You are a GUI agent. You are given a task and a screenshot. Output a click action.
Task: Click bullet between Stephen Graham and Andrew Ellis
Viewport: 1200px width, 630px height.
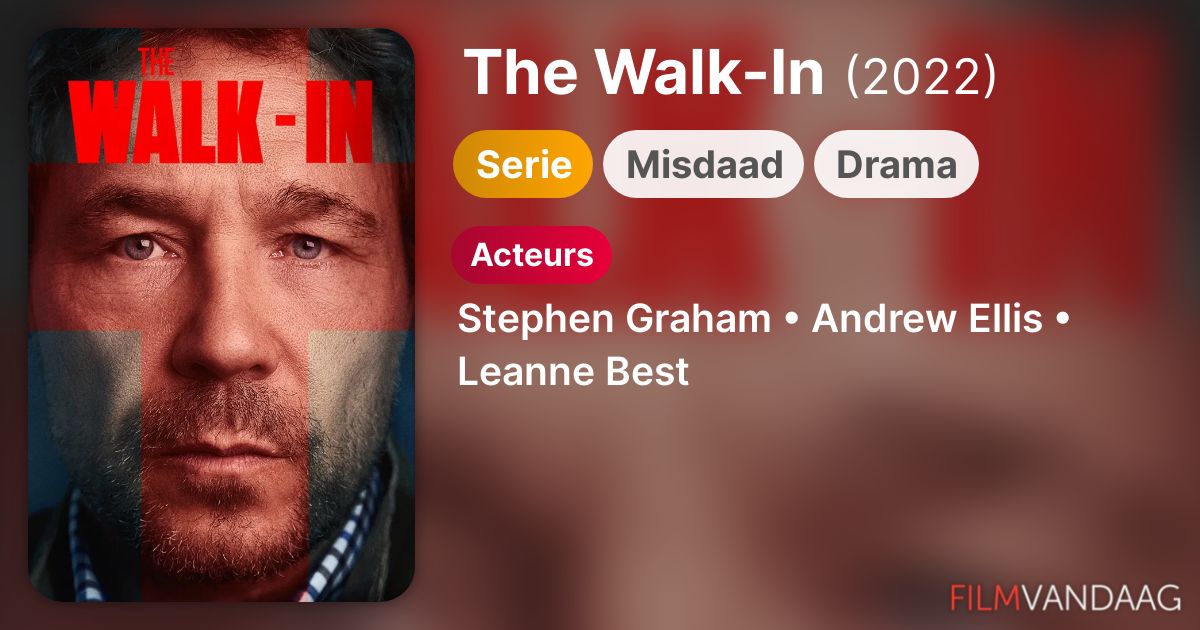pyautogui.click(x=792, y=321)
